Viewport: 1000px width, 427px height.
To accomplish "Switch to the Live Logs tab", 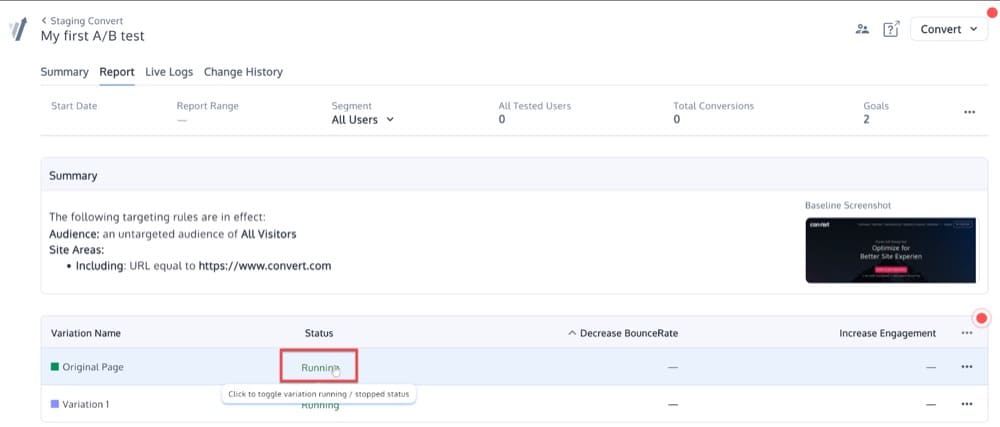I will pyautogui.click(x=168, y=72).
